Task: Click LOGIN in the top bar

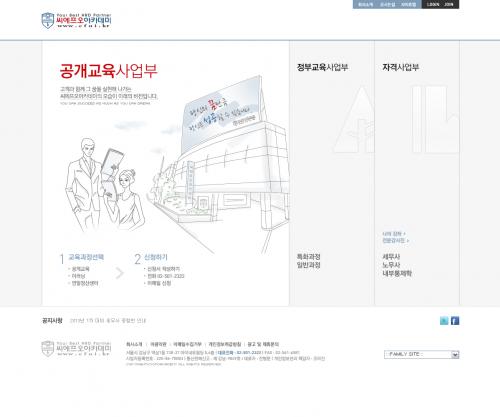Action: point(433,4)
